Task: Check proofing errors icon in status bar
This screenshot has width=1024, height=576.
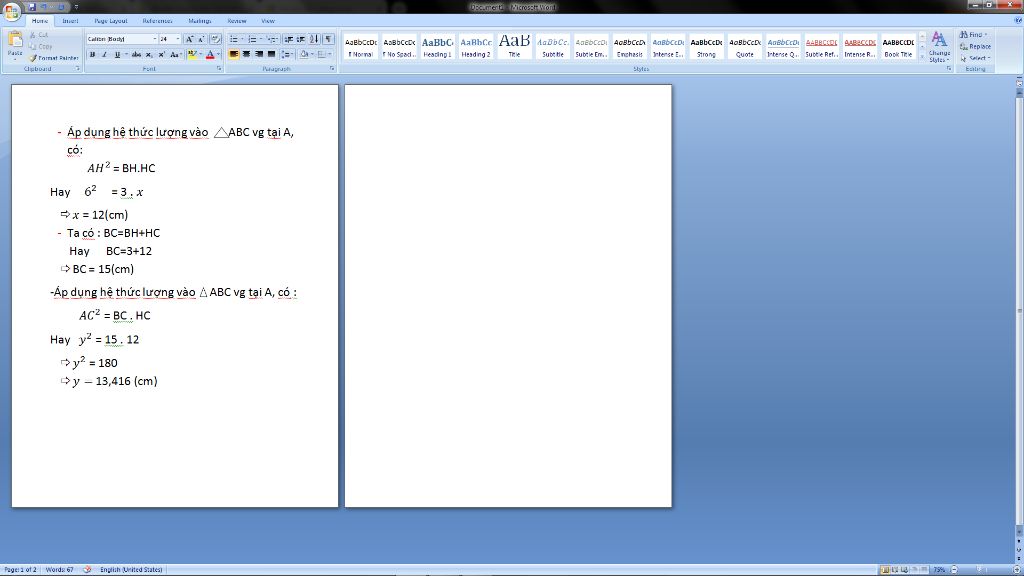Action: click(87, 569)
